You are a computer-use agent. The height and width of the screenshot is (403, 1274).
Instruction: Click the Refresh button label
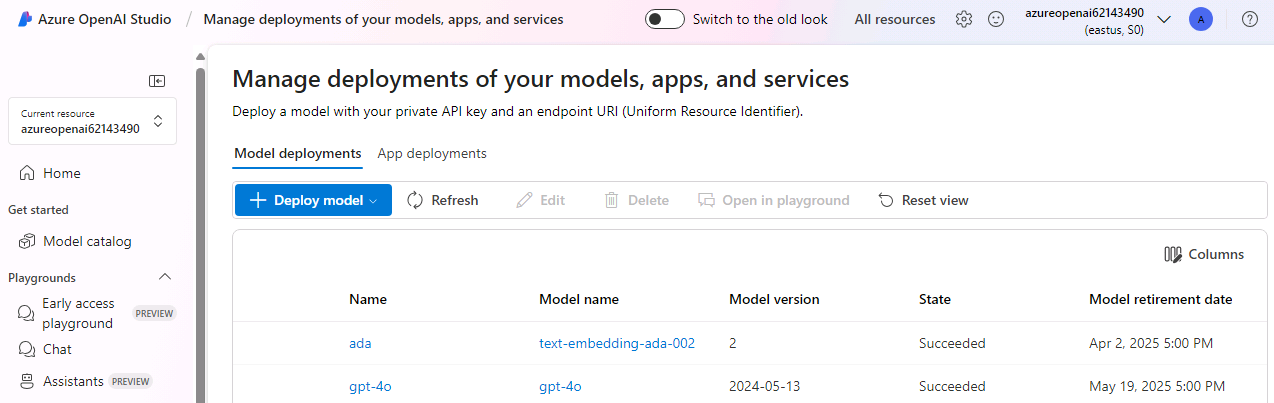coord(455,200)
